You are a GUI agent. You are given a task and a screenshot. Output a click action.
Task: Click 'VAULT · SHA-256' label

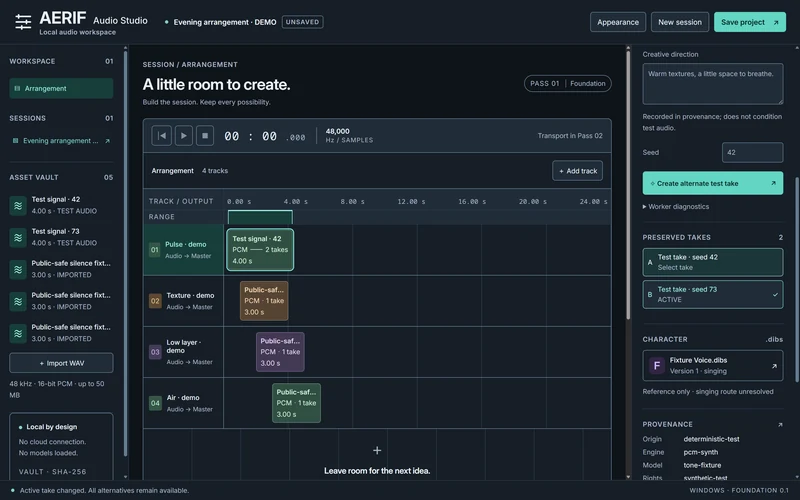(53, 472)
